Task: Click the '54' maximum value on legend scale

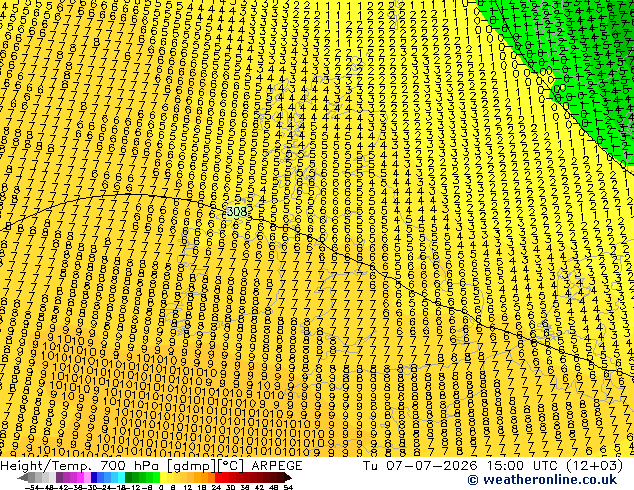Action: pos(288,487)
